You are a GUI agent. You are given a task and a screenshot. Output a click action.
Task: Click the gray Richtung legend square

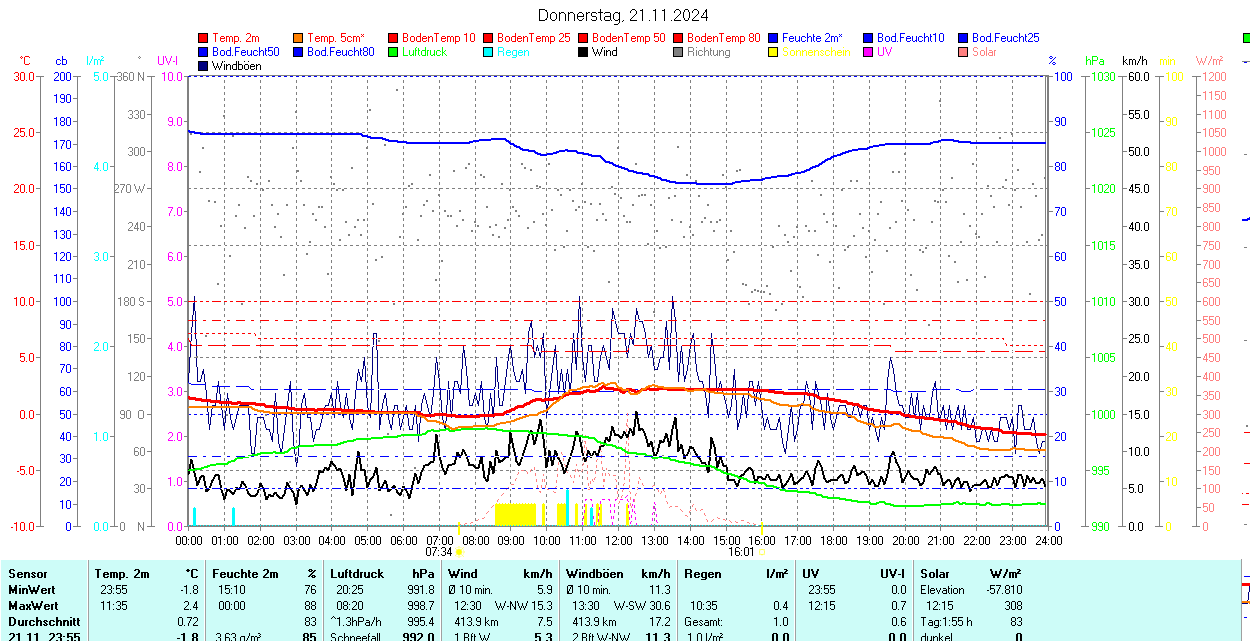(678, 52)
